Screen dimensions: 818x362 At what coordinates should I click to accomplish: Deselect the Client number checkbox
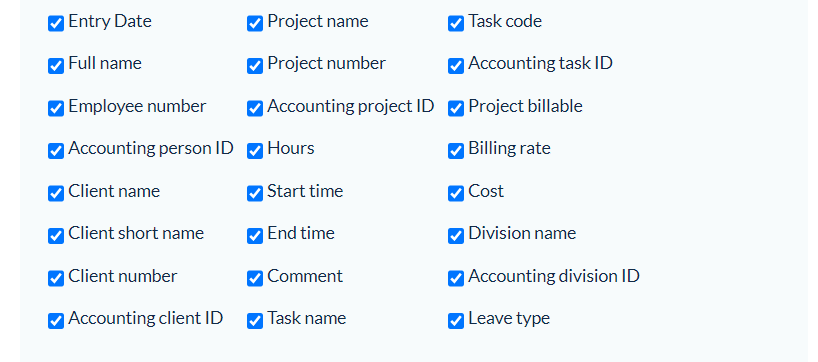coord(56,279)
